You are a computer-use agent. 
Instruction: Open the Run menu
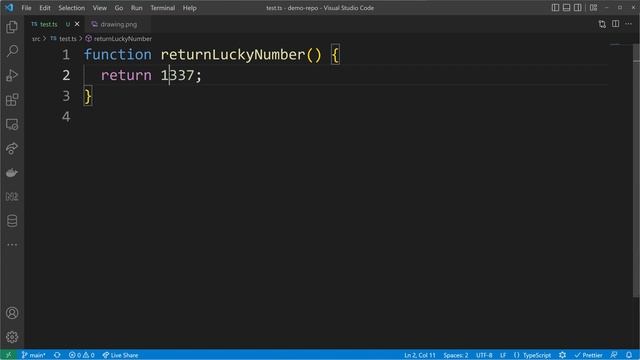coord(136,8)
